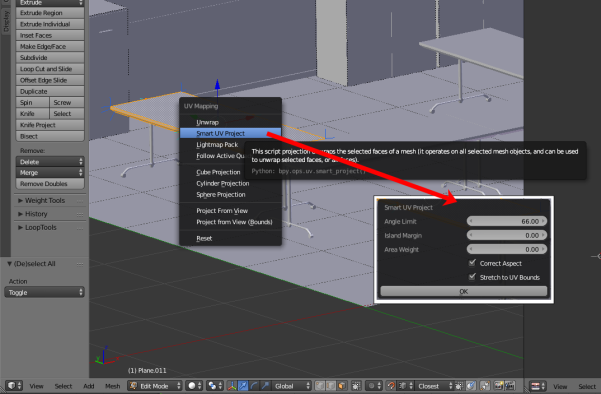Uncheck Stretch to UV Bounds checkbox
The width and height of the screenshot is (601, 394).
tap(472, 277)
